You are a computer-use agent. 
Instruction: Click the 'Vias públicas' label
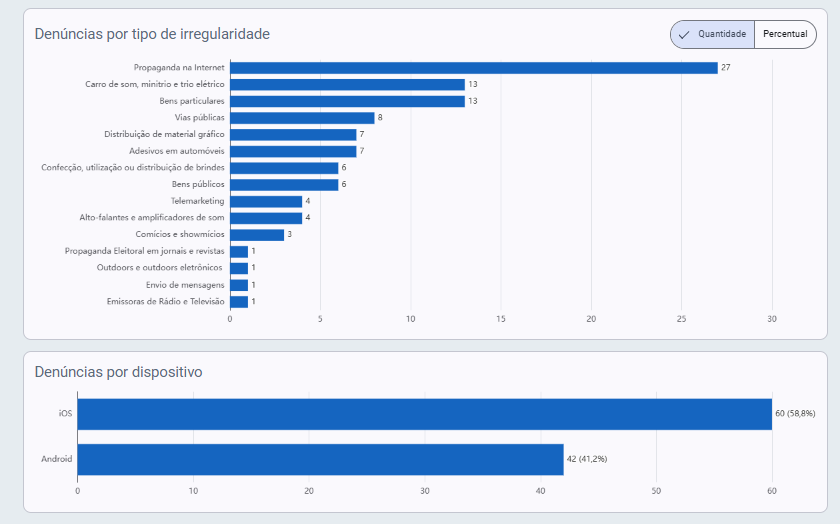point(199,117)
